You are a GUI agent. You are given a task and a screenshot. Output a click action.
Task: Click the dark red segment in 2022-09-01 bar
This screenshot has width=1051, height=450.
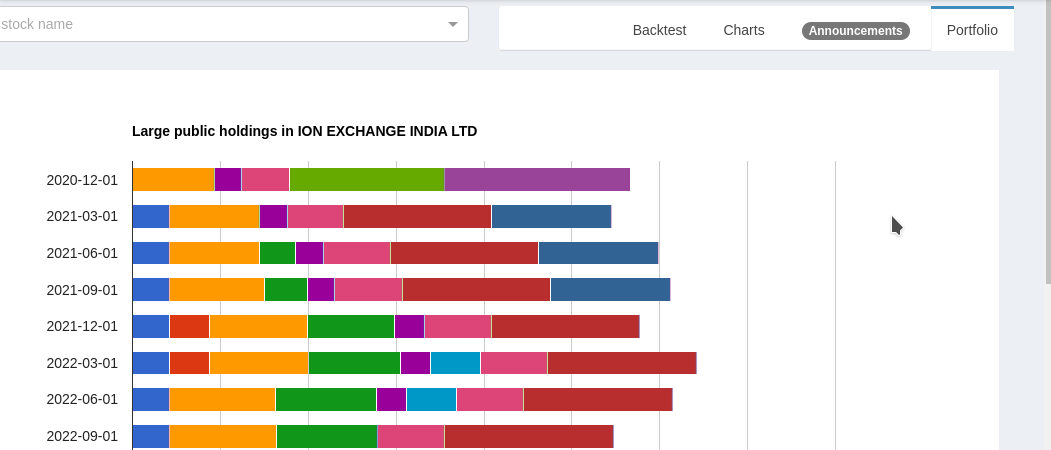tap(529, 436)
